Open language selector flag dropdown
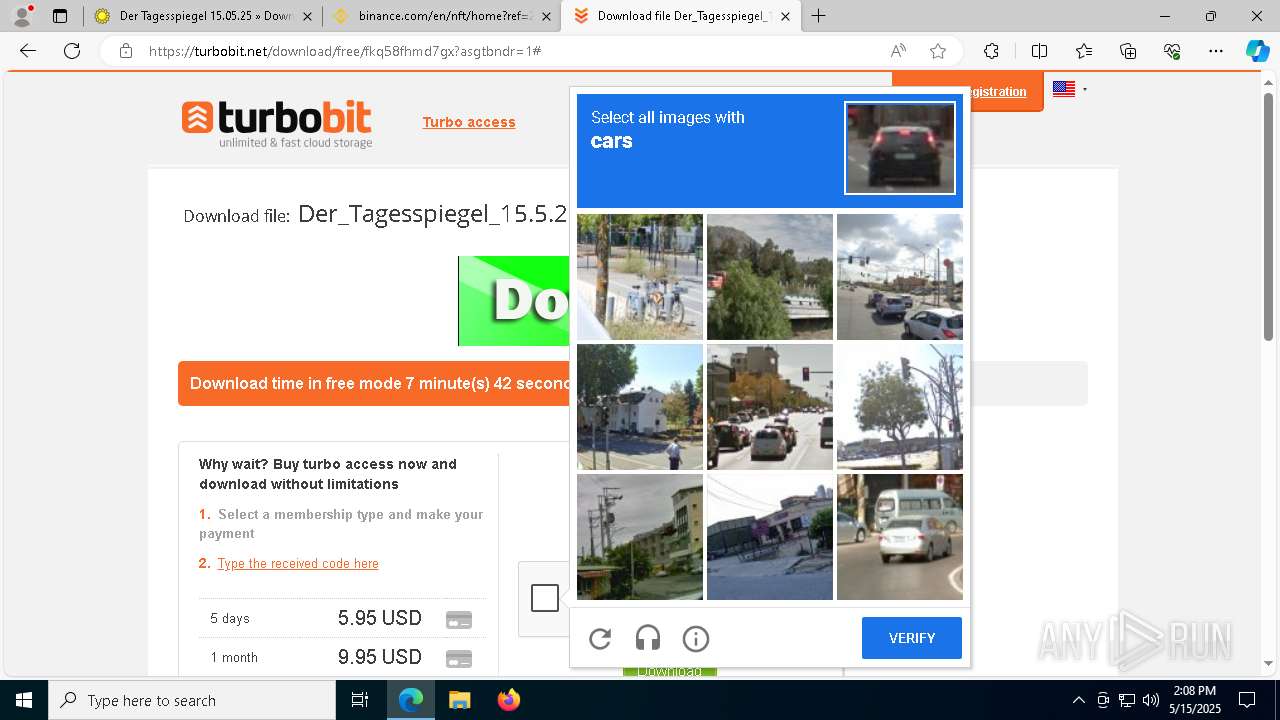1280x720 pixels. tap(1069, 89)
